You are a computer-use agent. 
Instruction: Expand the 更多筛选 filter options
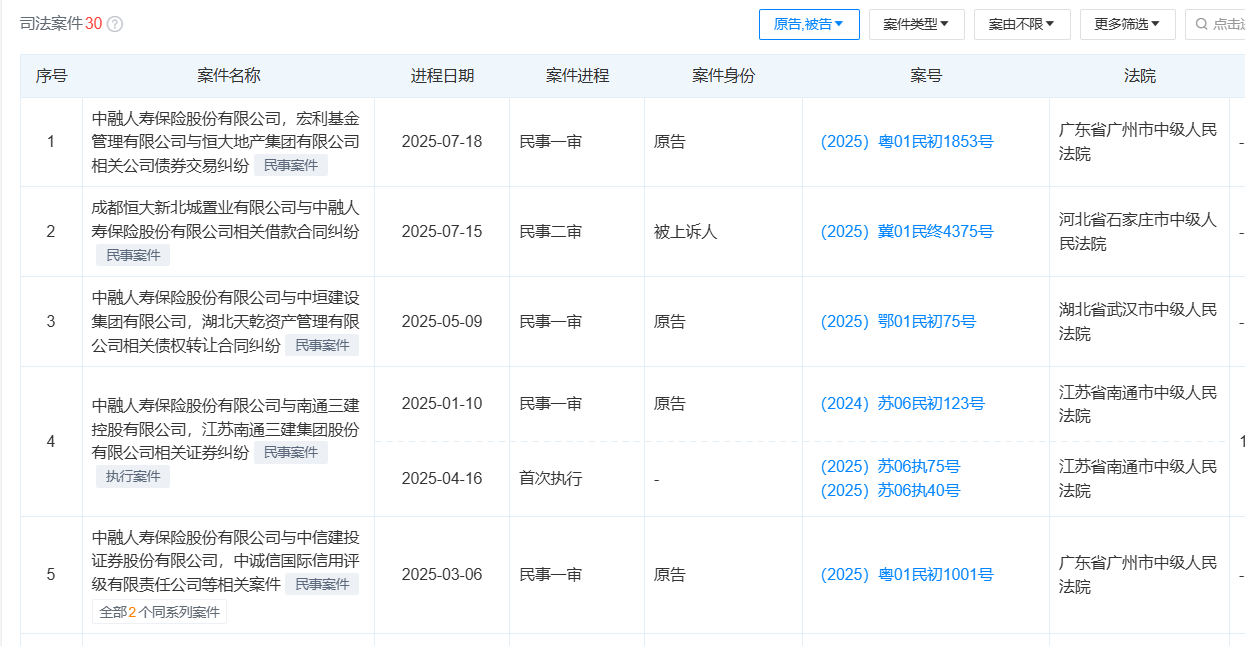click(x=1127, y=23)
